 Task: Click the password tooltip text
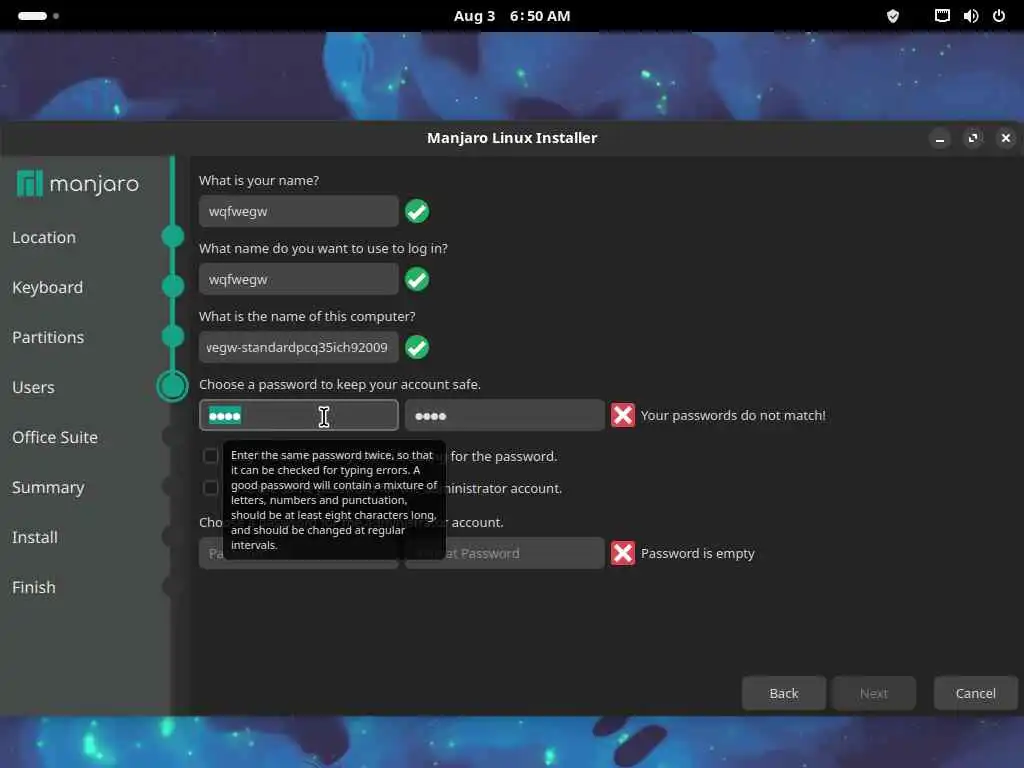pos(334,500)
